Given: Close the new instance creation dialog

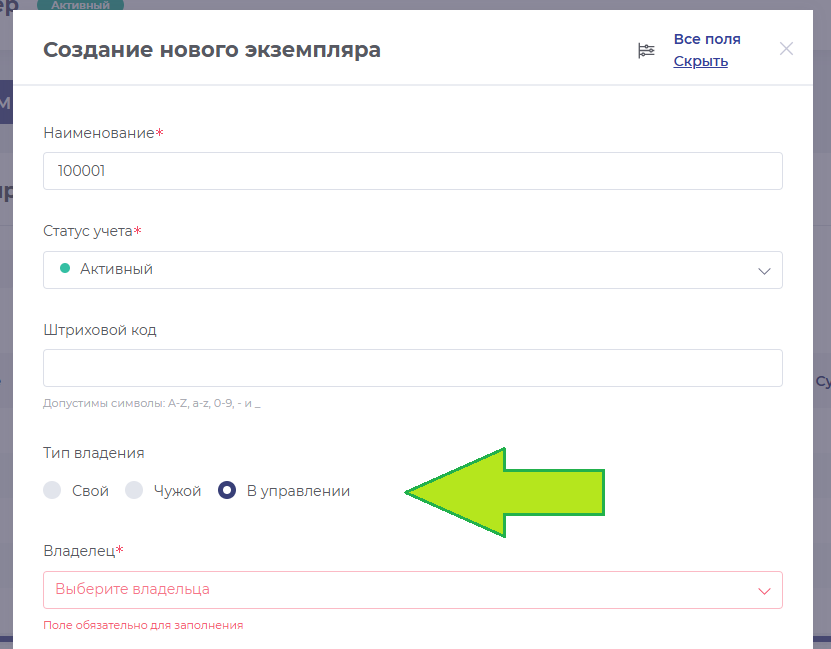Looking at the screenshot, I should pyautogui.click(x=786, y=49).
